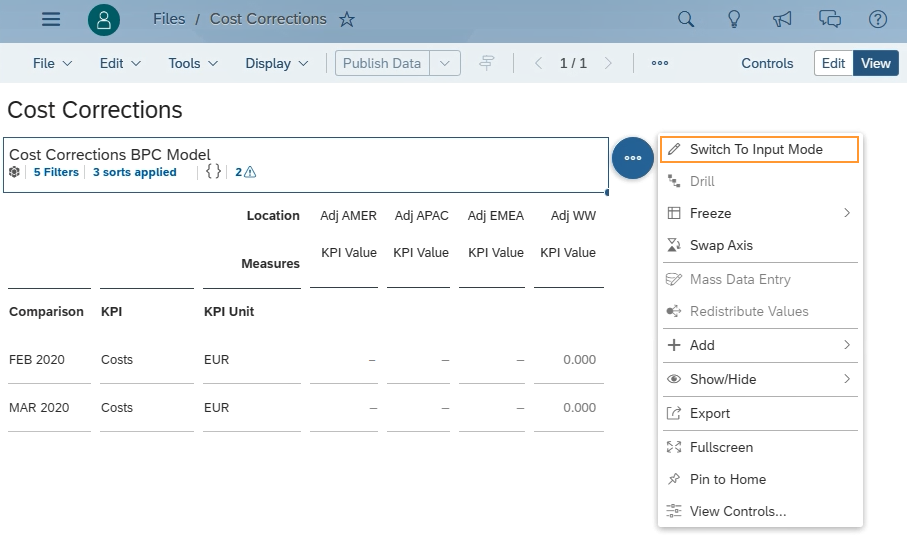The height and width of the screenshot is (541, 907).
Task: Open the toolbar more options ellipsis
Action: 660,63
